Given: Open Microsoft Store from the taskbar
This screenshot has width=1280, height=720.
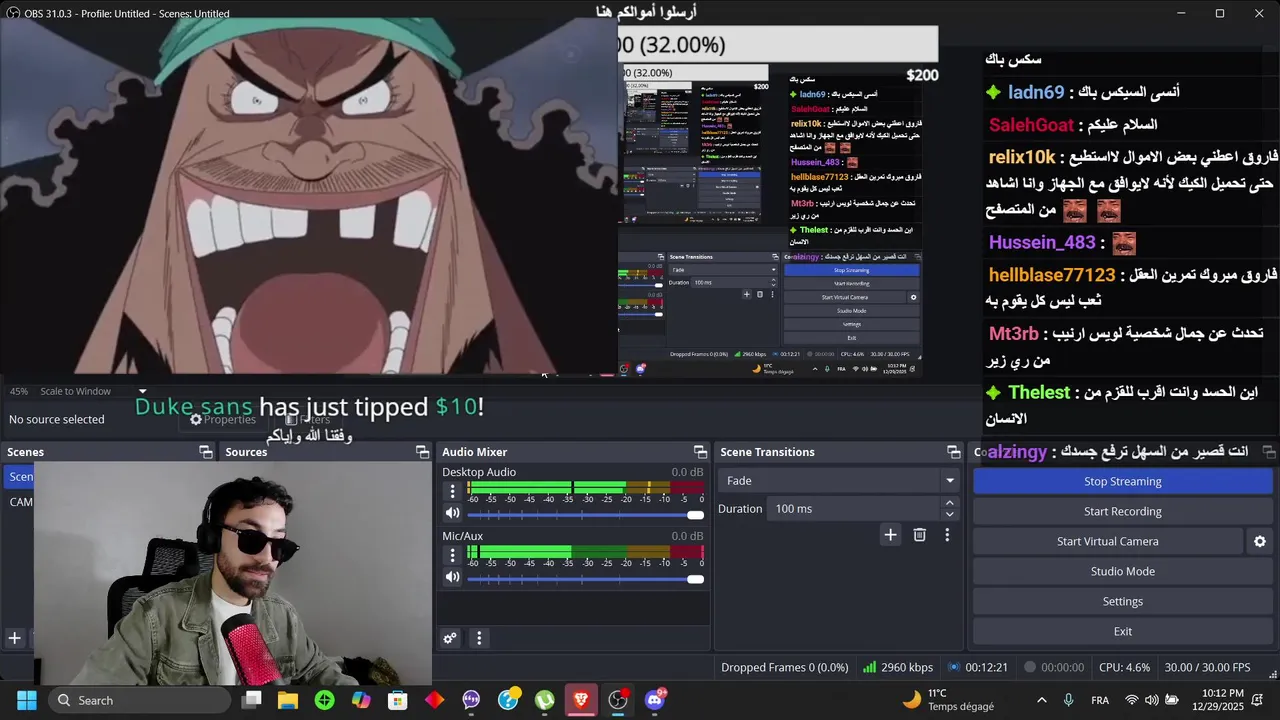Looking at the screenshot, I should click(x=398, y=700).
